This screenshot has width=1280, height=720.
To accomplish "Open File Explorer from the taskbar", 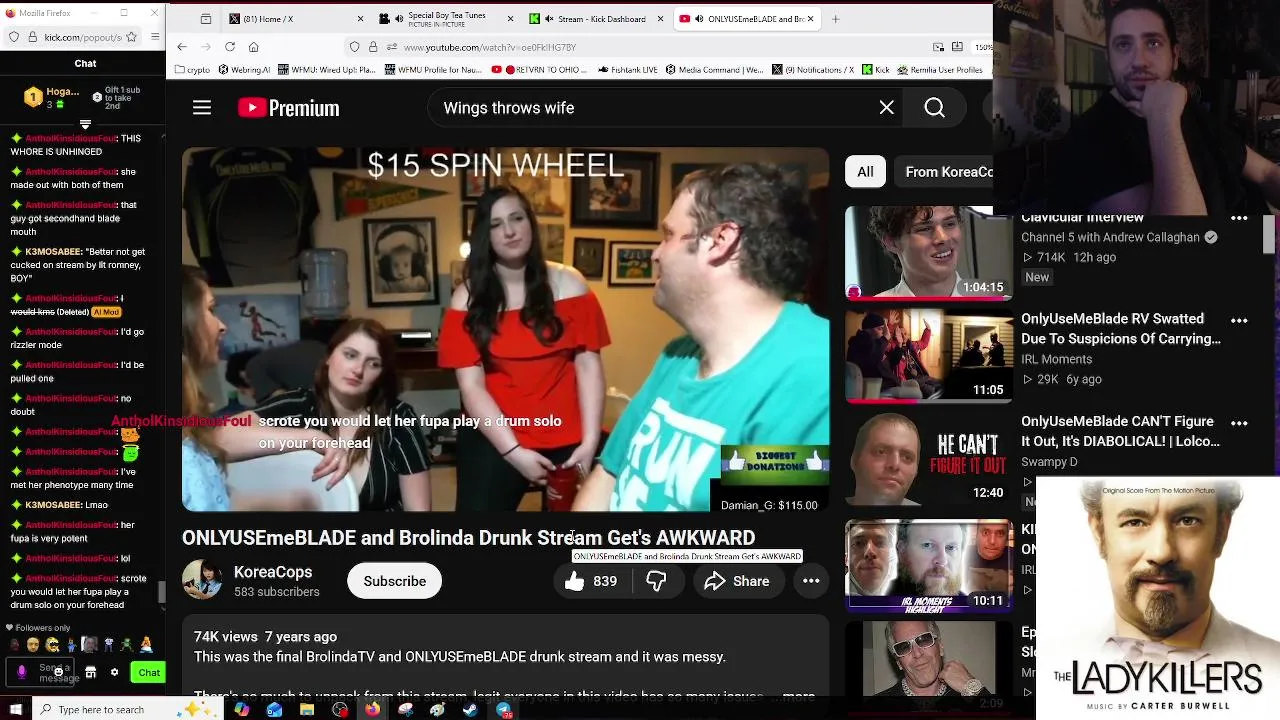I will tap(307, 710).
